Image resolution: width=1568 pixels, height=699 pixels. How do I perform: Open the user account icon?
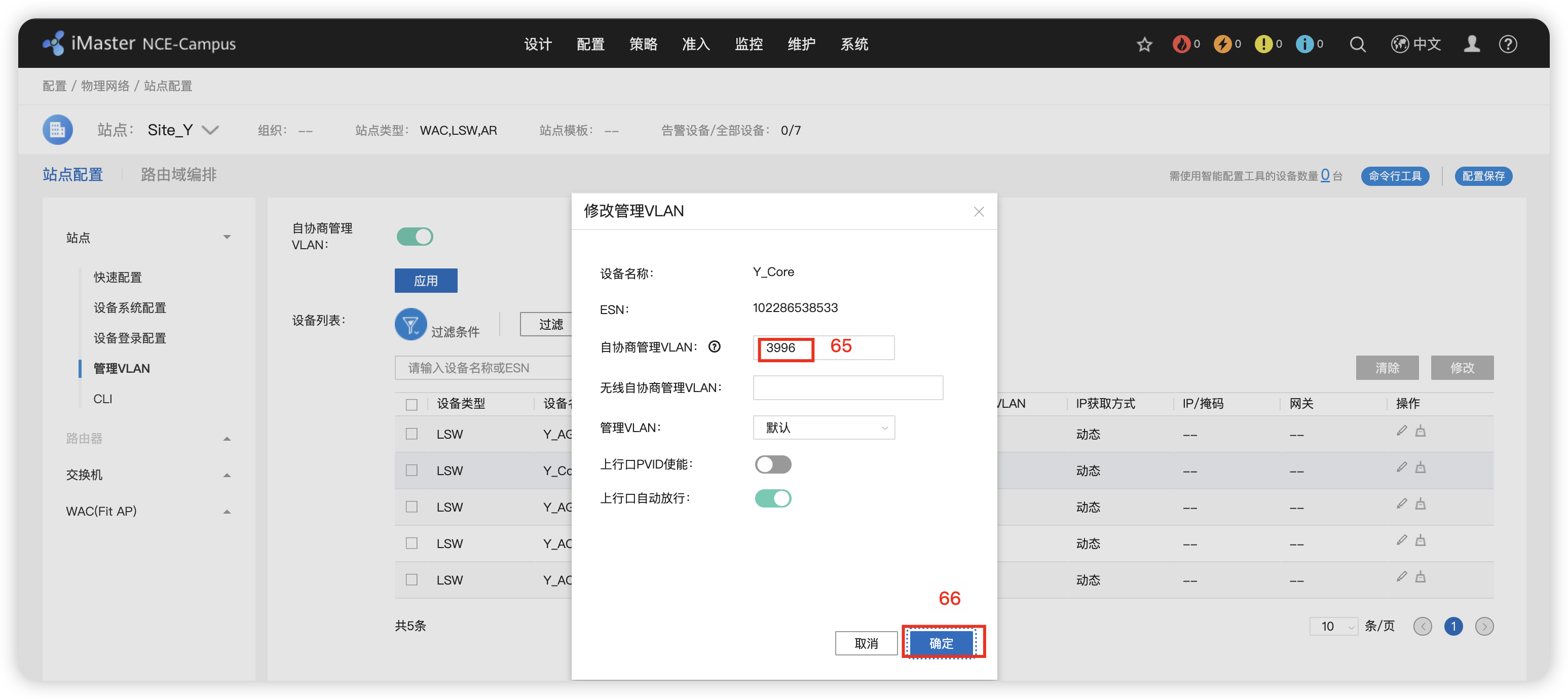[x=1471, y=45]
